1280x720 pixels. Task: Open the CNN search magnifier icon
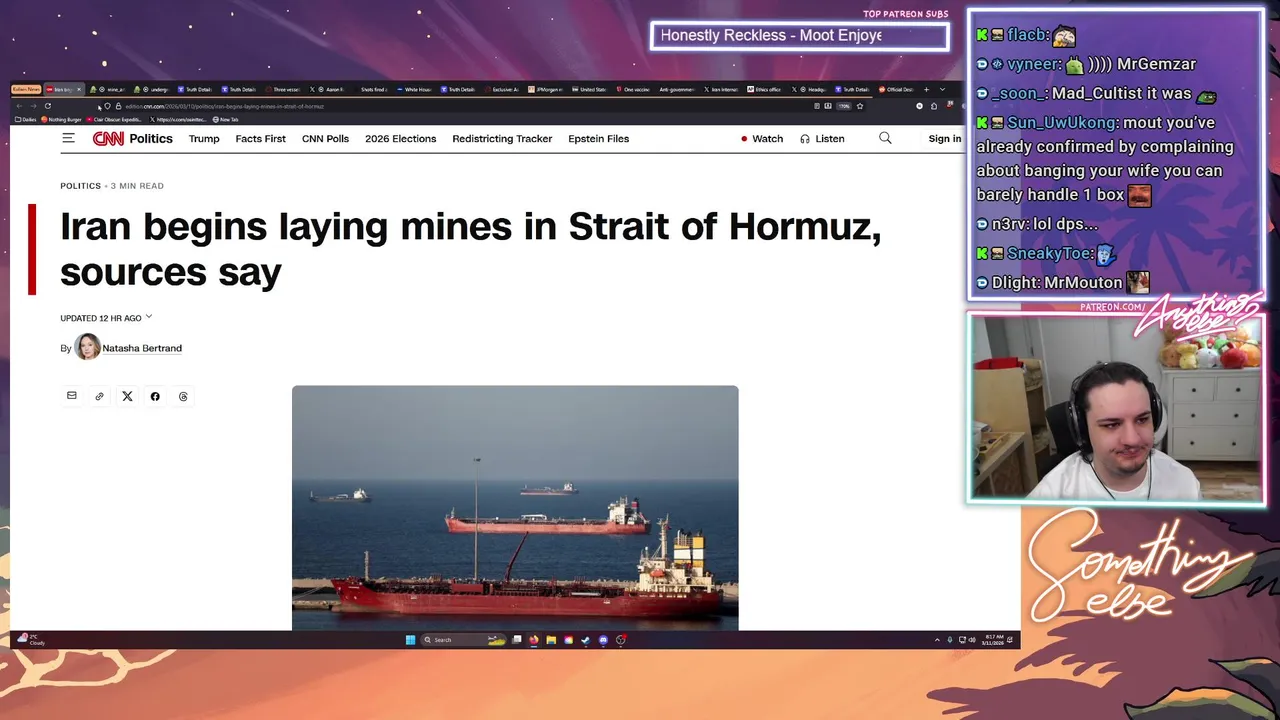point(885,138)
